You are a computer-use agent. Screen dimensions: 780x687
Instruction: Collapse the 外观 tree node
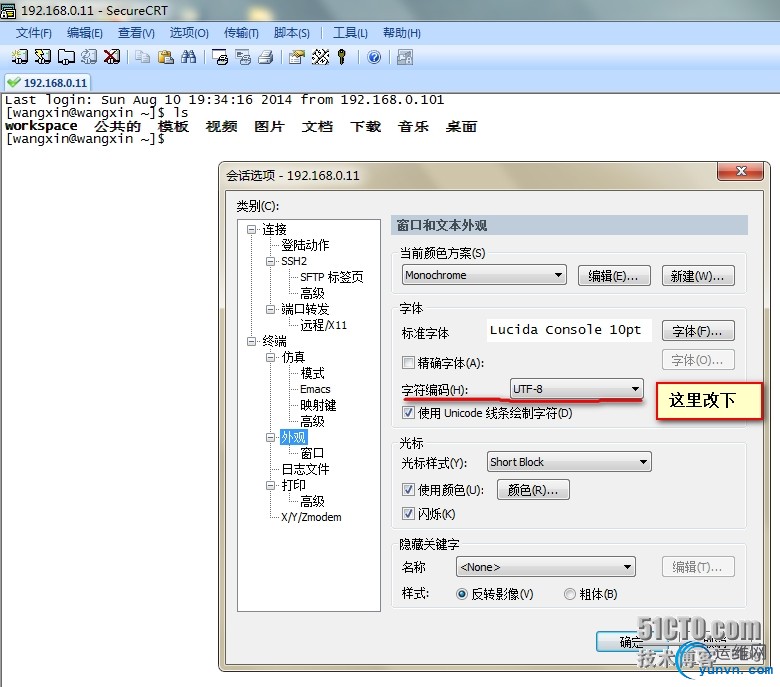click(271, 437)
